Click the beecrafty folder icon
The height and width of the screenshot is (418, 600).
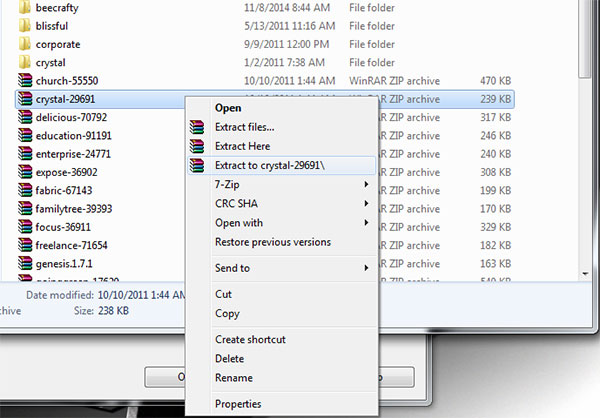tap(25, 7)
